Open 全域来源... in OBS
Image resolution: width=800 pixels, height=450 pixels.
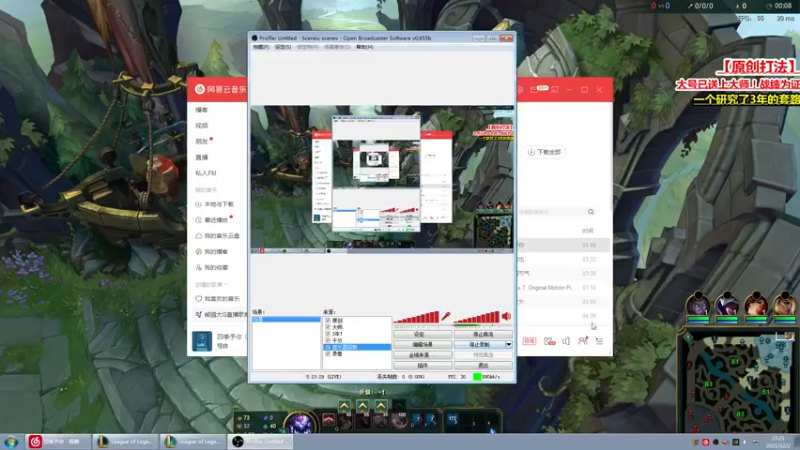click(x=422, y=355)
